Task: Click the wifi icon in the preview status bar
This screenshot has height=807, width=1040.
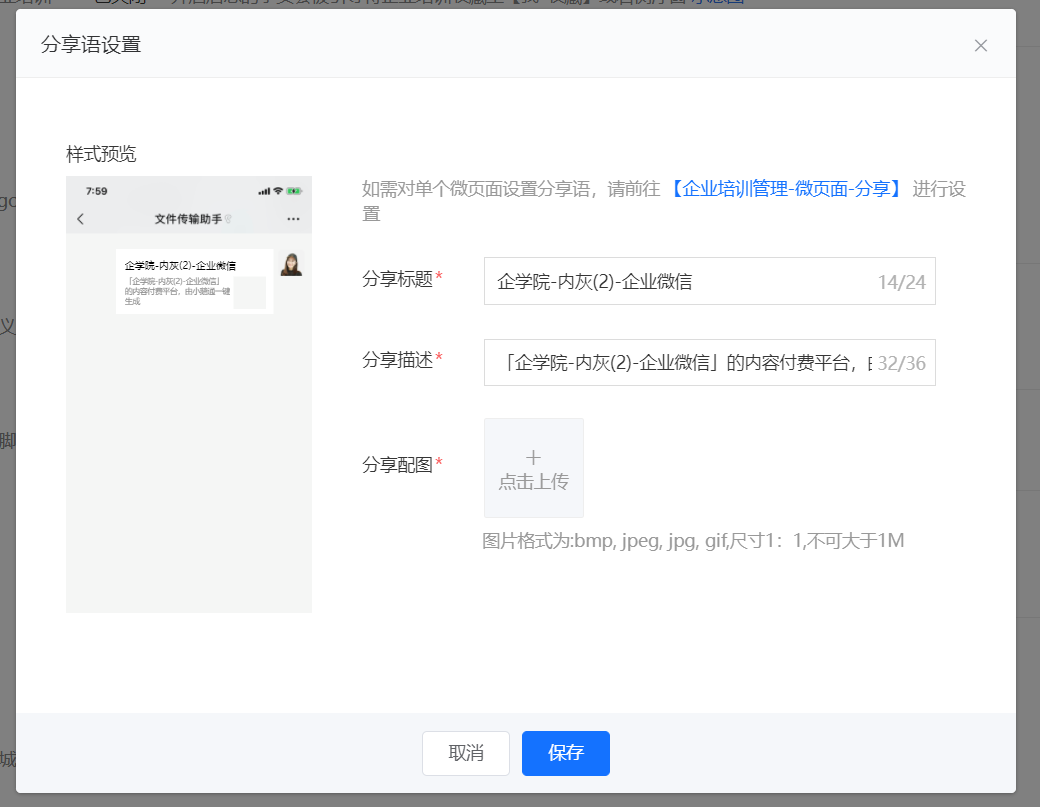Action: point(278,191)
